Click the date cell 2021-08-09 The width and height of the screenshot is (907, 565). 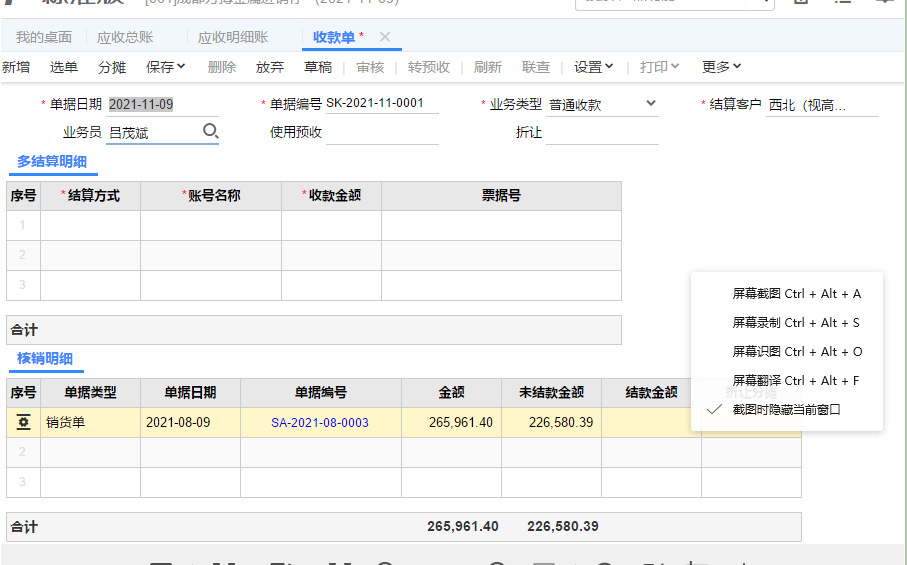tap(190, 423)
